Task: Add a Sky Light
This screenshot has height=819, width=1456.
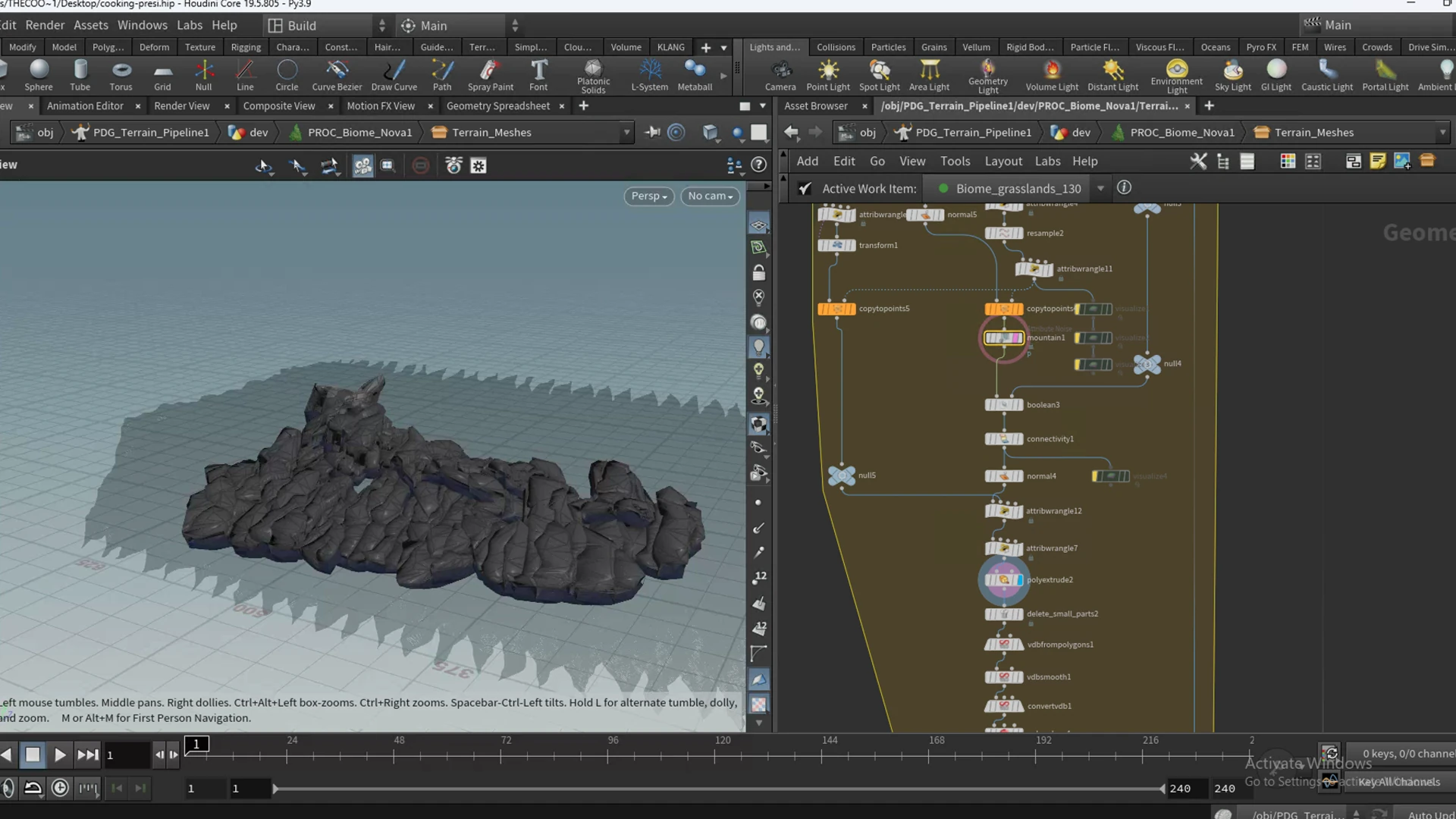Action: tap(1232, 76)
